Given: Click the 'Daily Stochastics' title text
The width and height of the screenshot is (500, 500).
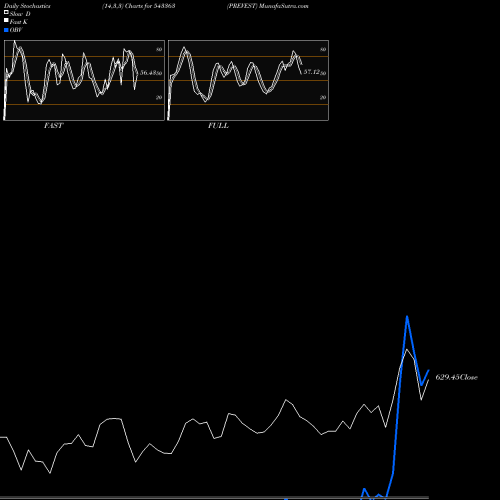Looking at the screenshot, I should [x=27, y=6].
